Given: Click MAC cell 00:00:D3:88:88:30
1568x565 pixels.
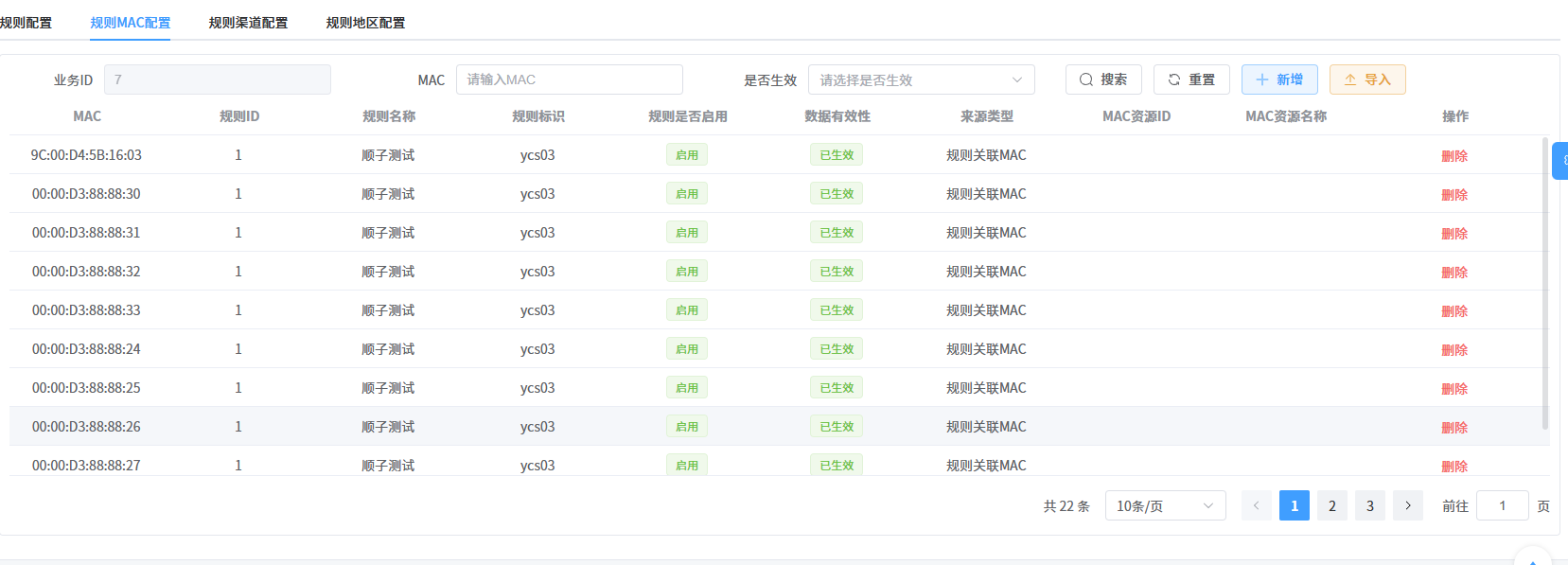Looking at the screenshot, I should coord(86,194).
